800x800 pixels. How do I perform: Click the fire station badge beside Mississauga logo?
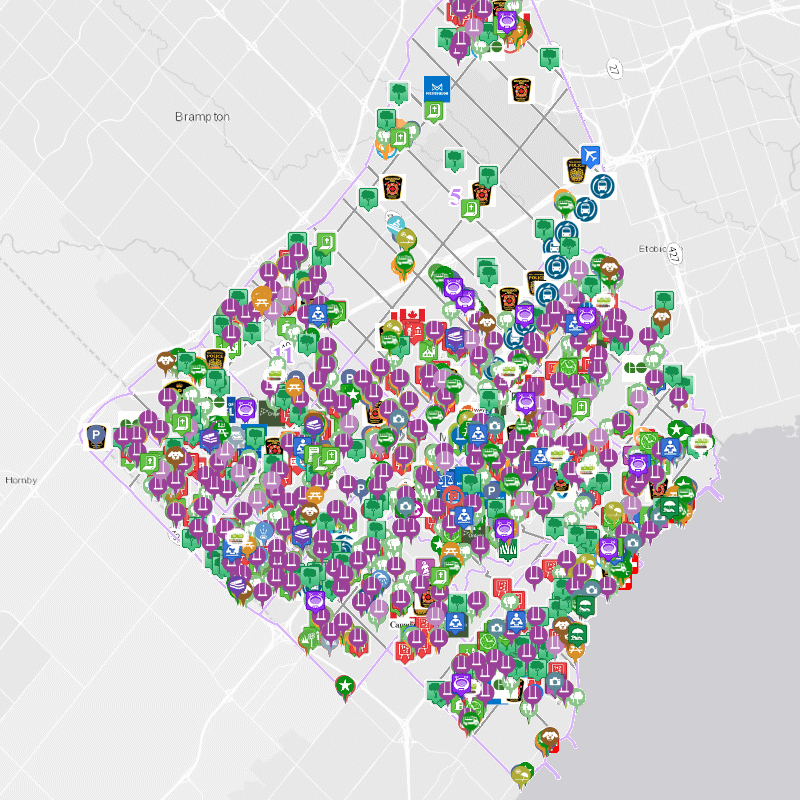point(520,88)
